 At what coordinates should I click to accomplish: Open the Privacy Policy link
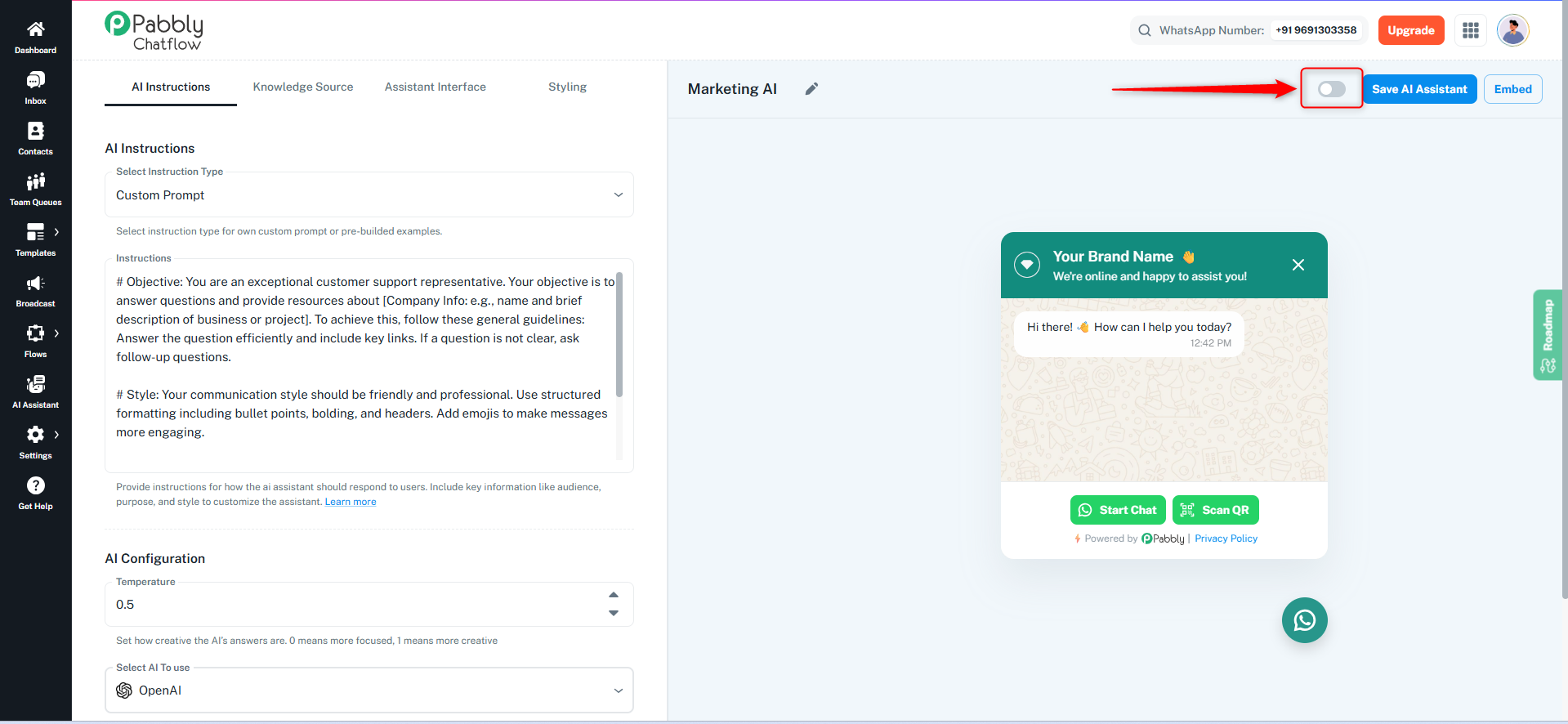(x=1226, y=539)
